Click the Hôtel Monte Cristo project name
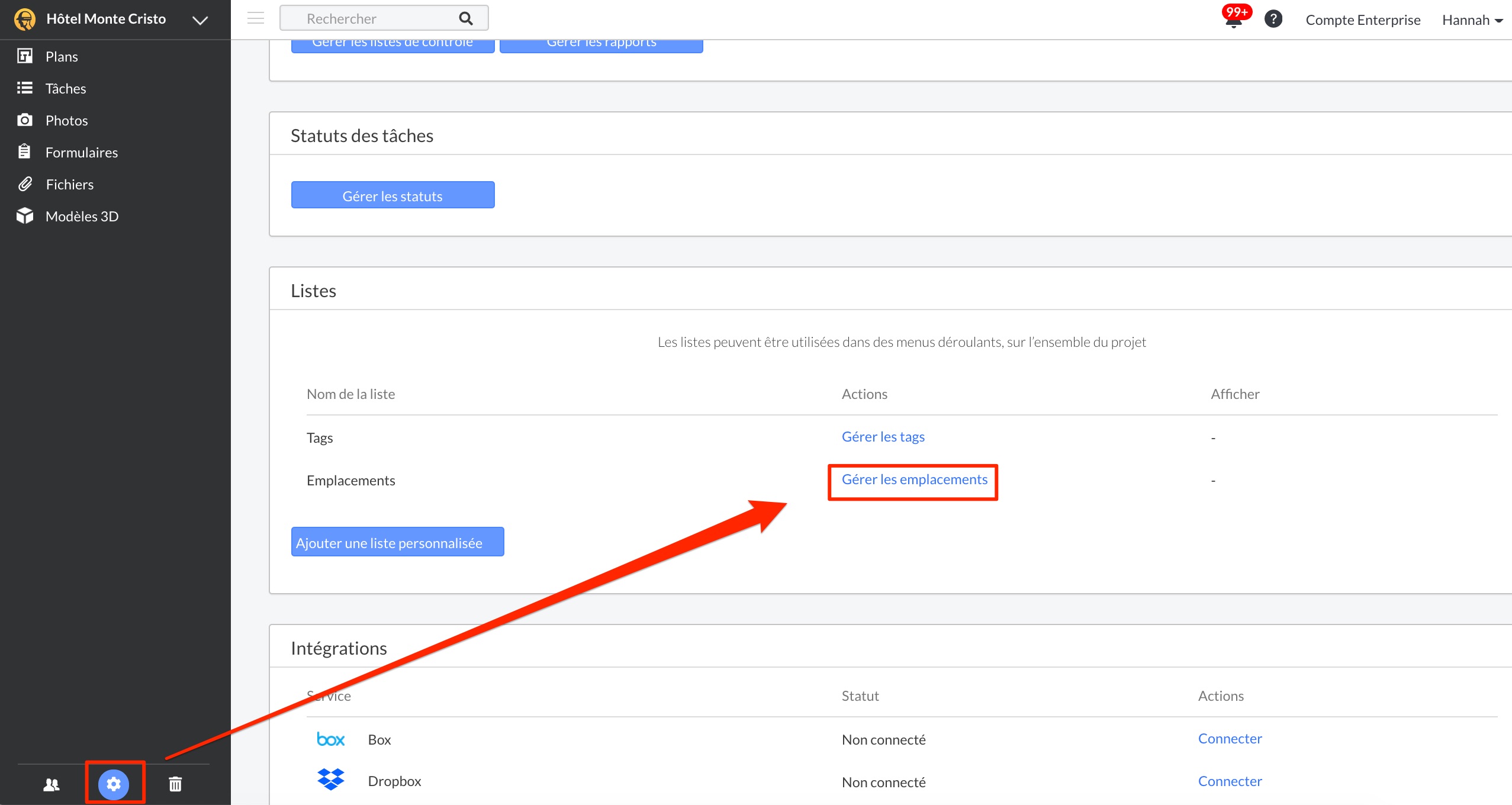 (x=106, y=19)
